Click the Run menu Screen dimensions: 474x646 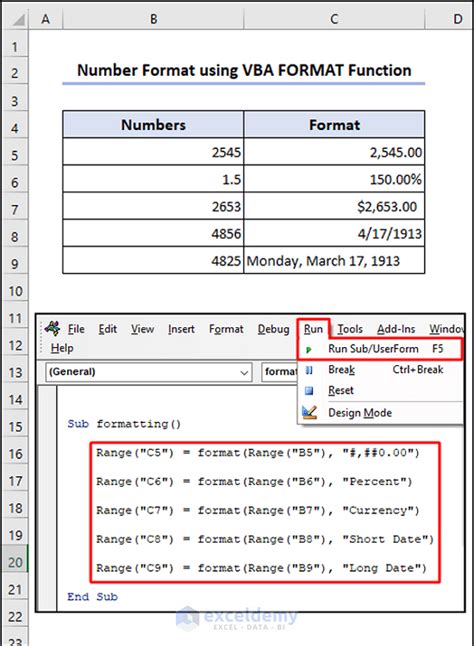(x=313, y=329)
